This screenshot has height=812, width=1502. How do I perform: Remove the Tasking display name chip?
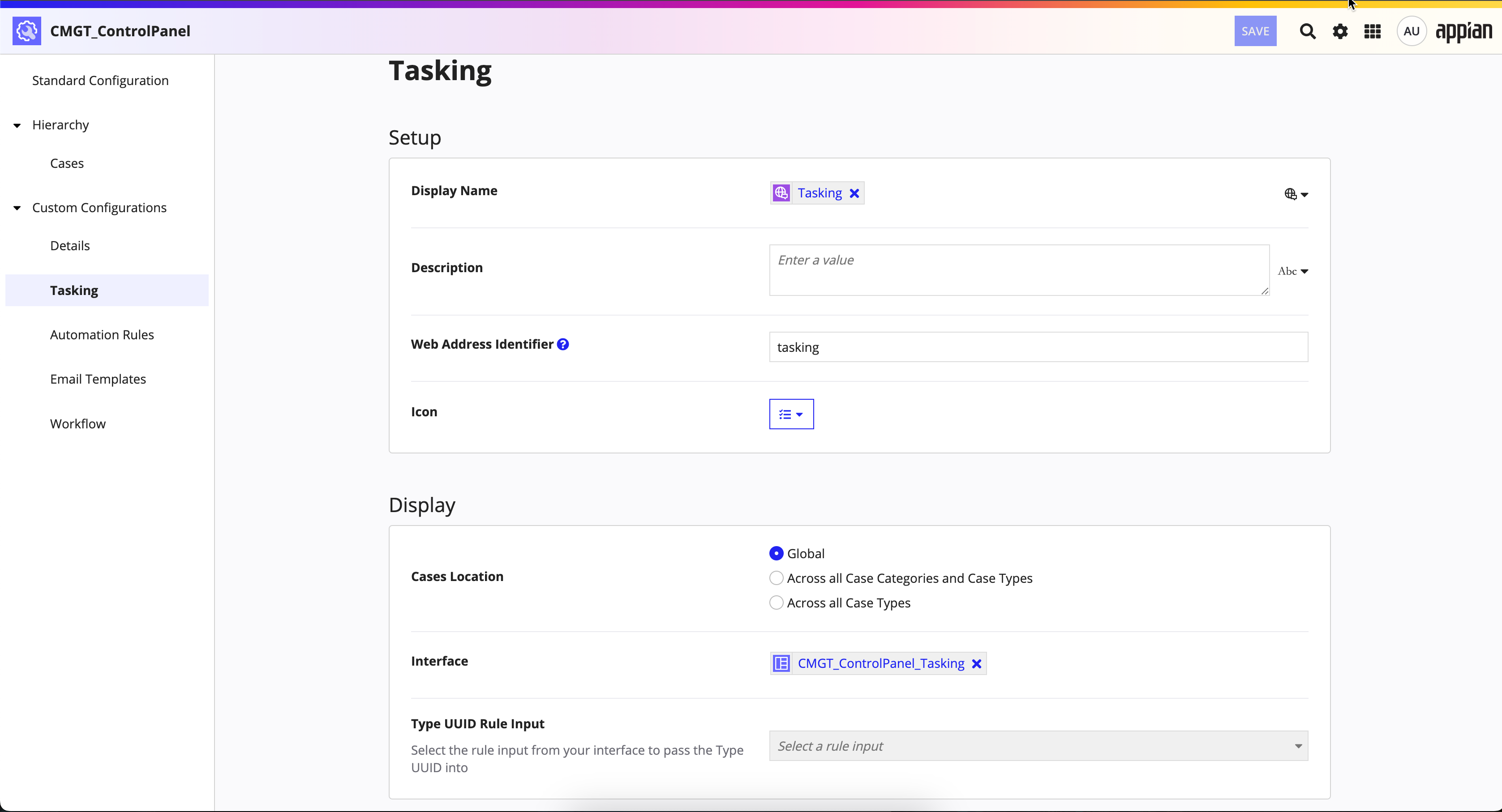coord(854,193)
